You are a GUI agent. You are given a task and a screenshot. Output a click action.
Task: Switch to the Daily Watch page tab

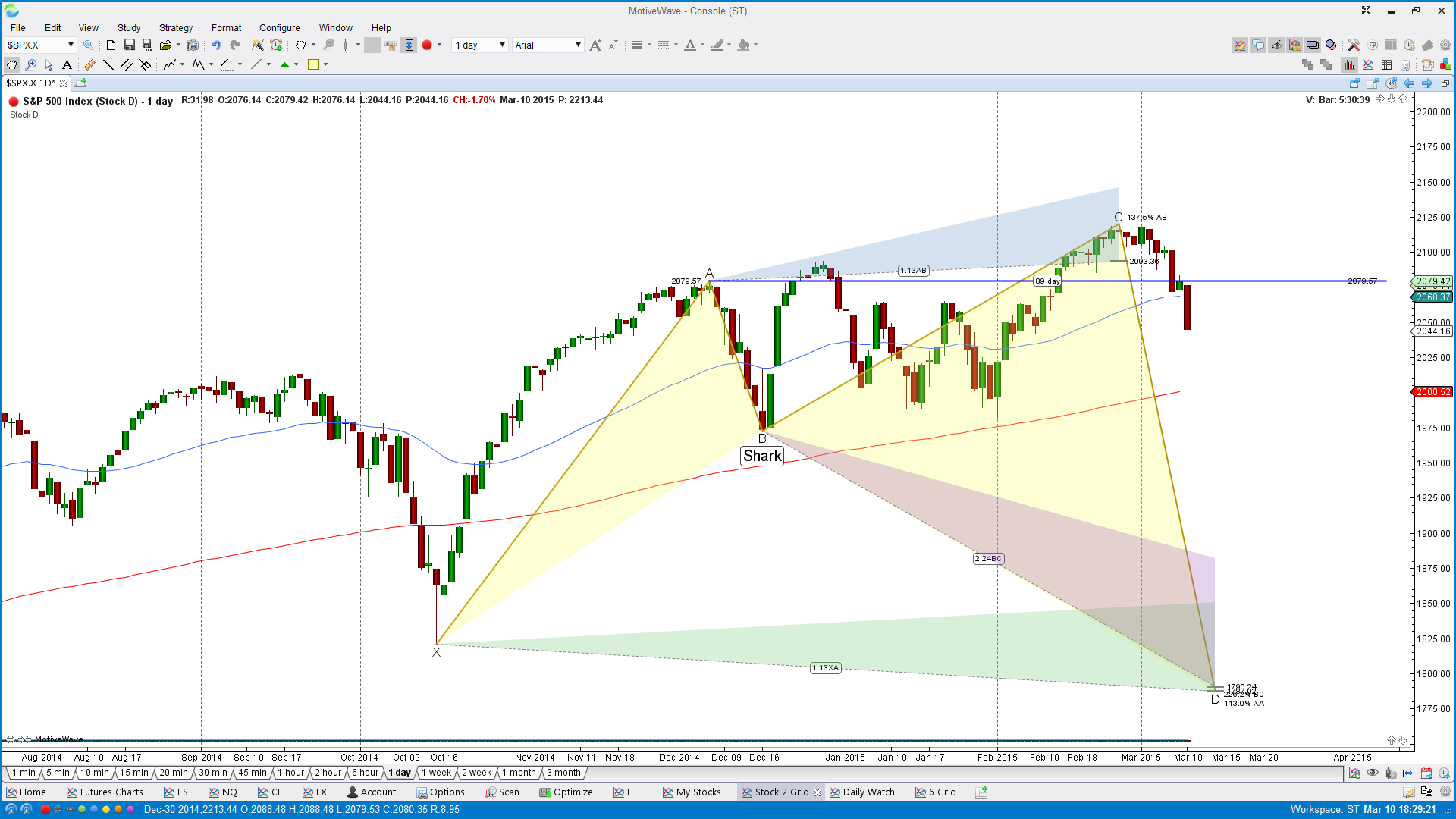(862, 792)
